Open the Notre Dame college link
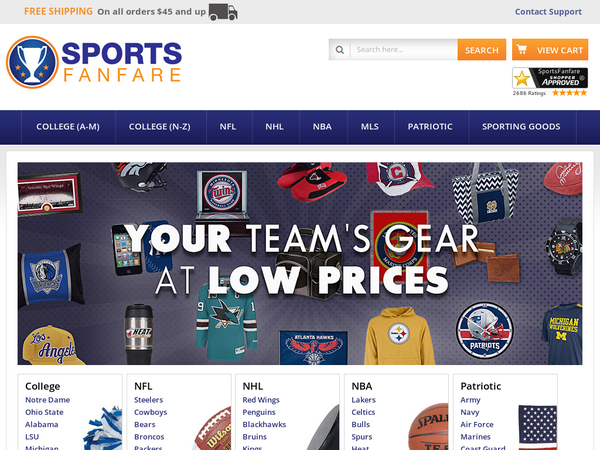600x450 pixels. tap(47, 400)
